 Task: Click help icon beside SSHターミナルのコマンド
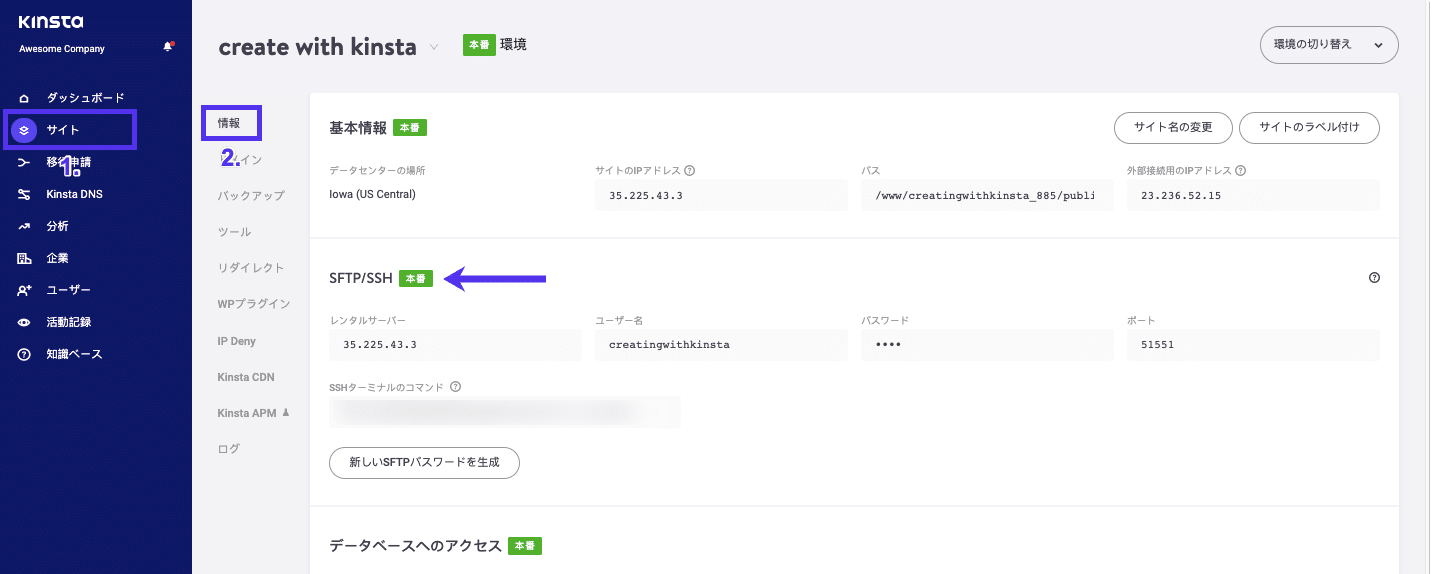[x=455, y=386]
